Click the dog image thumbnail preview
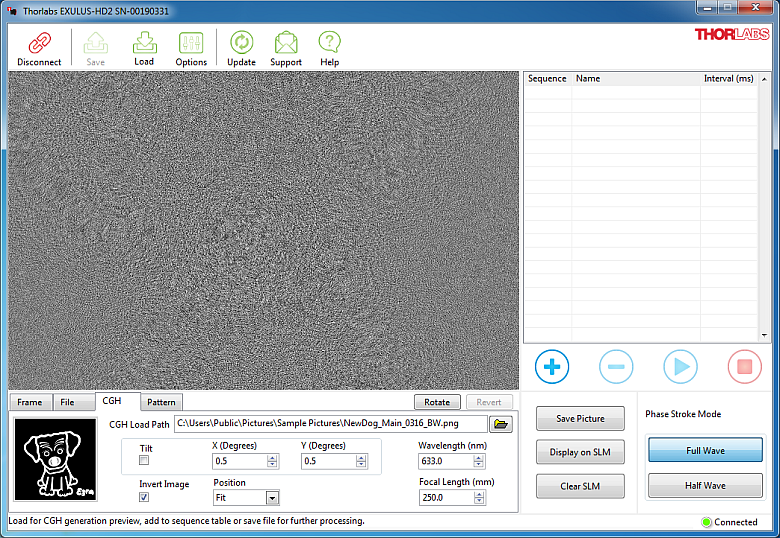The image size is (780, 538). click(x=56, y=459)
